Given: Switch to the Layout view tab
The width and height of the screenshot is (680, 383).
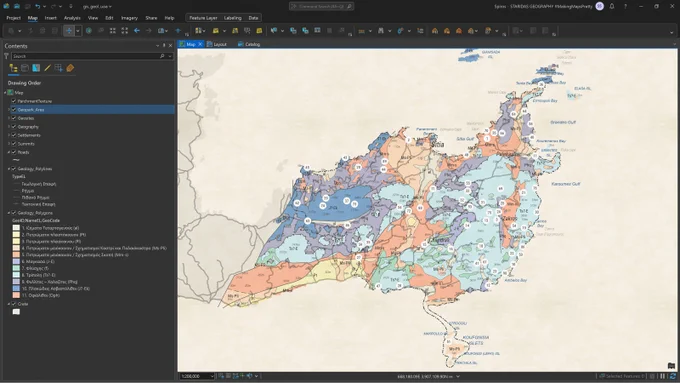Looking at the screenshot, I should tap(217, 44).
